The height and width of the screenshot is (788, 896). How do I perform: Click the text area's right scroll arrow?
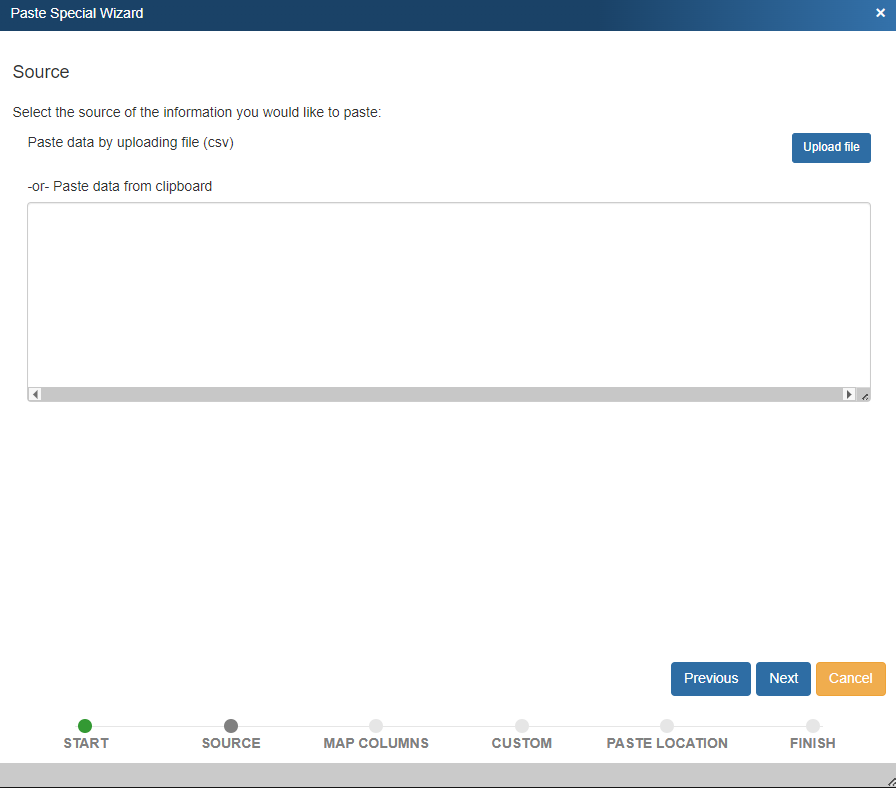[849, 395]
